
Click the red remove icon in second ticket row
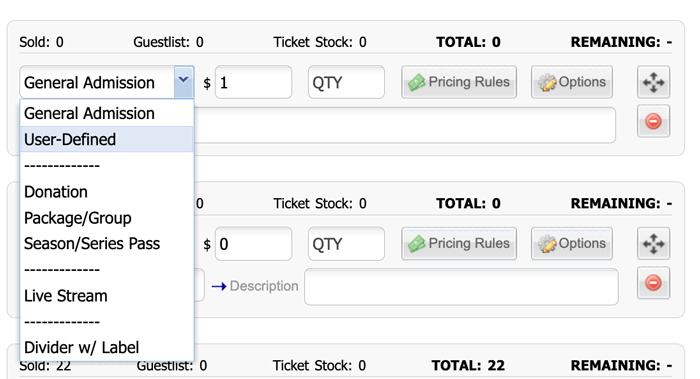pos(653,283)
